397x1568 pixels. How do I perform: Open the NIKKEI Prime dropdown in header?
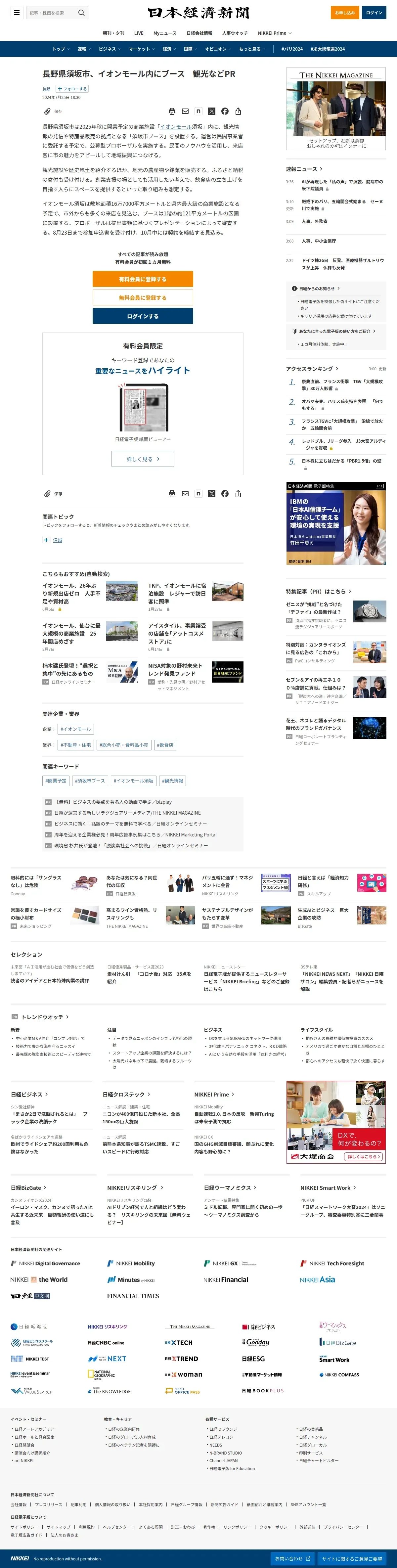click(275, 33)
